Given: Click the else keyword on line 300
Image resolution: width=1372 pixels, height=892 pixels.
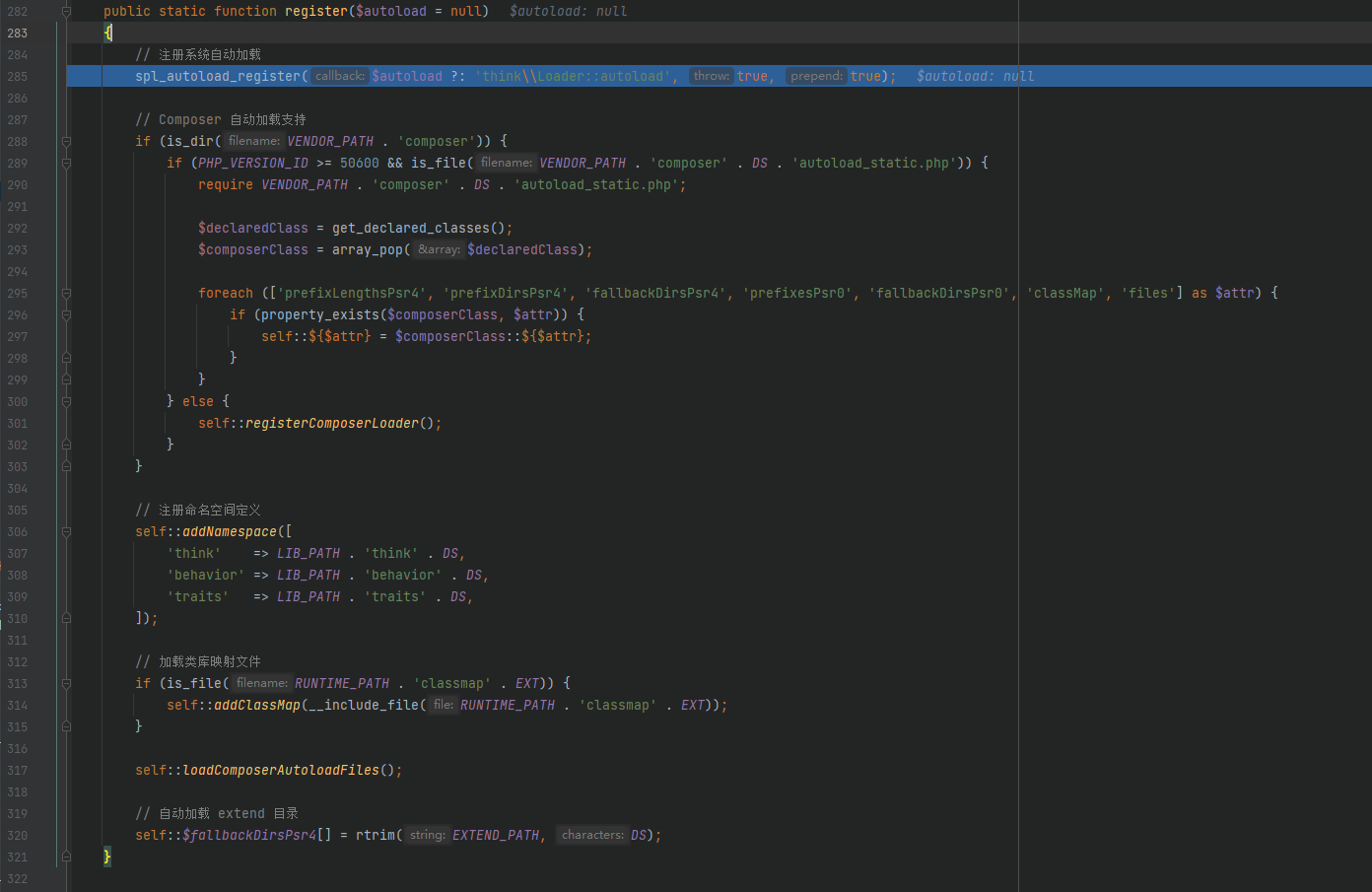Looking at the screenshot, I should pos(198,401).
